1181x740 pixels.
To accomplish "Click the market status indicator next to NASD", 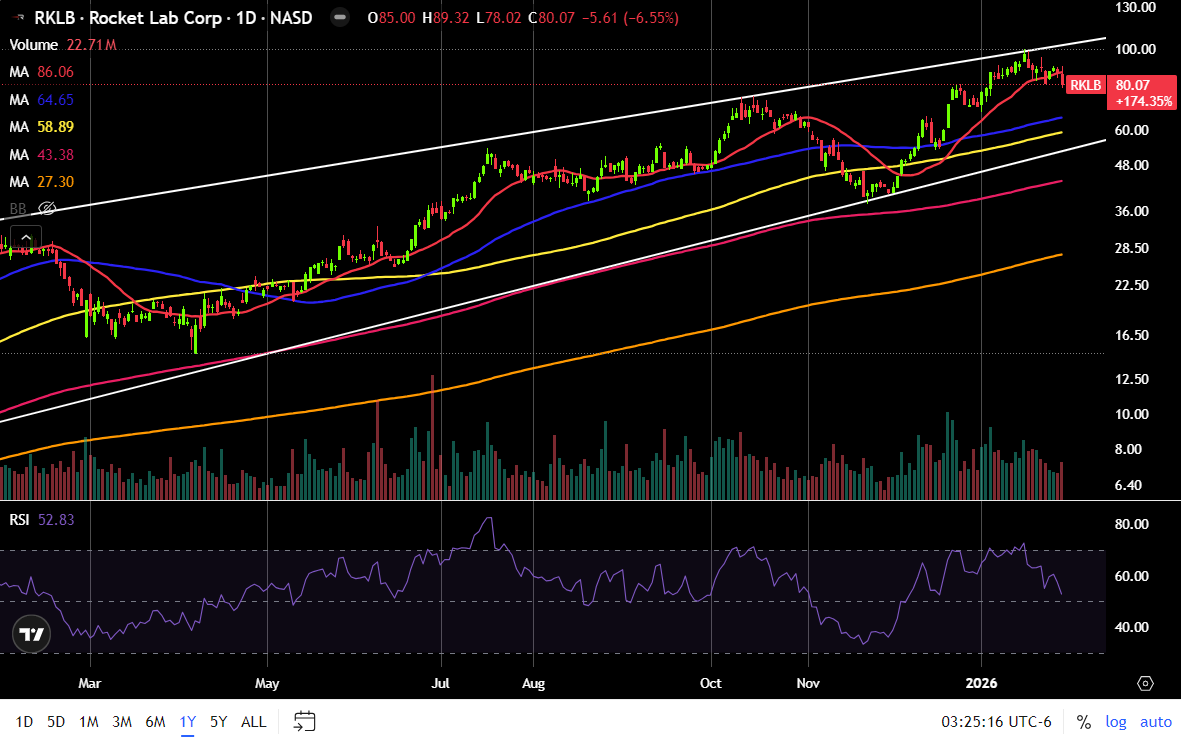I will pyautogui.click(x=340, y=17).
